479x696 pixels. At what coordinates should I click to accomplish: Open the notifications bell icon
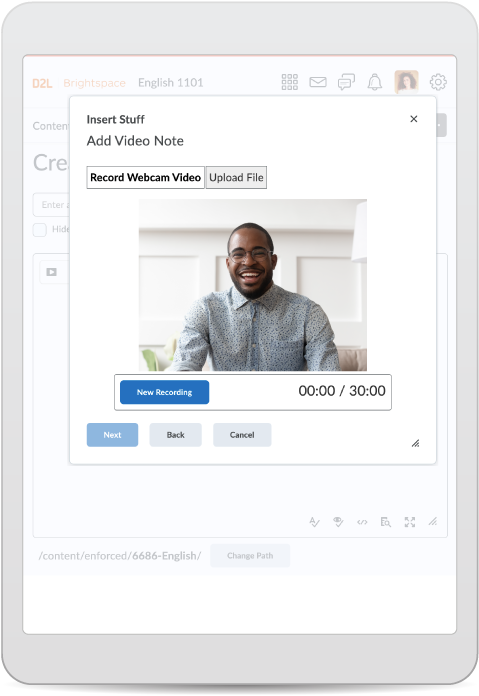pyautogui.click(x=375, y=82)
